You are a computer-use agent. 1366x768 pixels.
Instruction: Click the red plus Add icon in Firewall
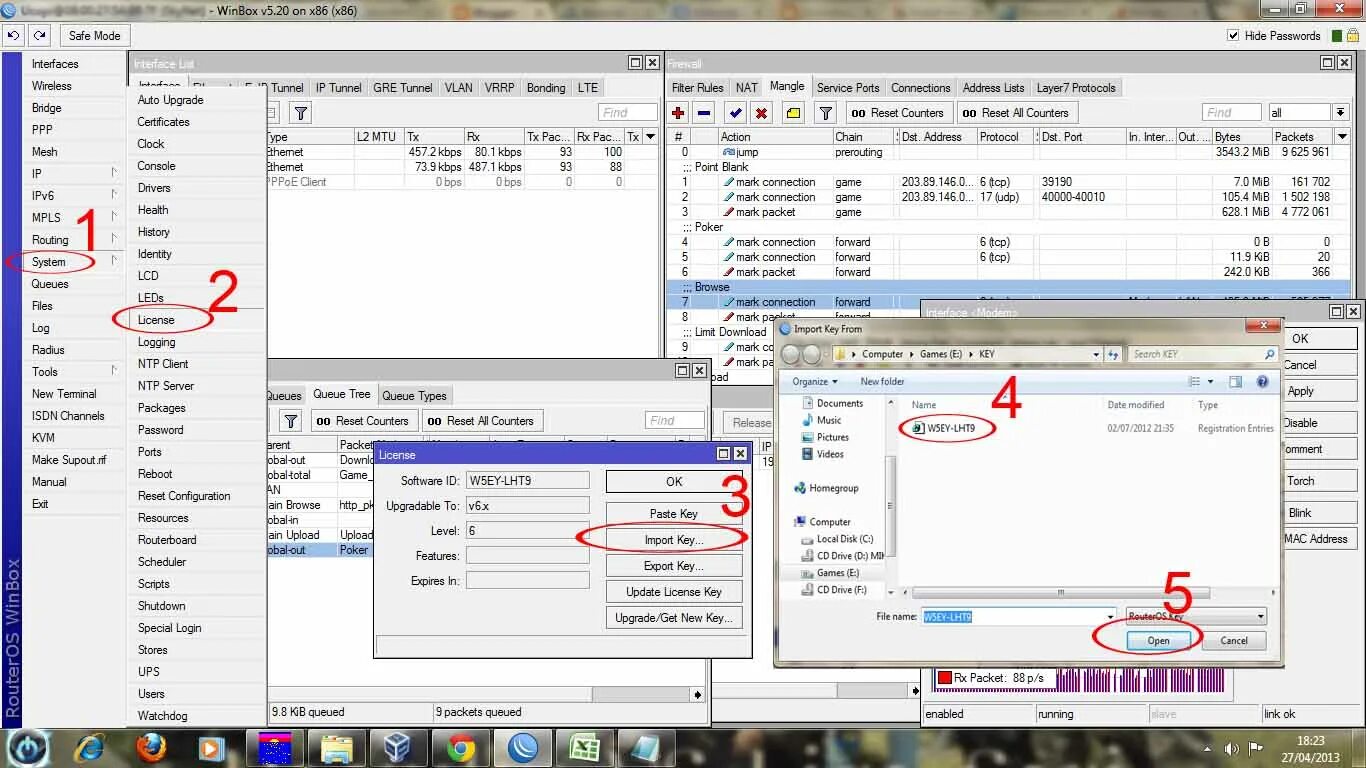tap(679, 113)
